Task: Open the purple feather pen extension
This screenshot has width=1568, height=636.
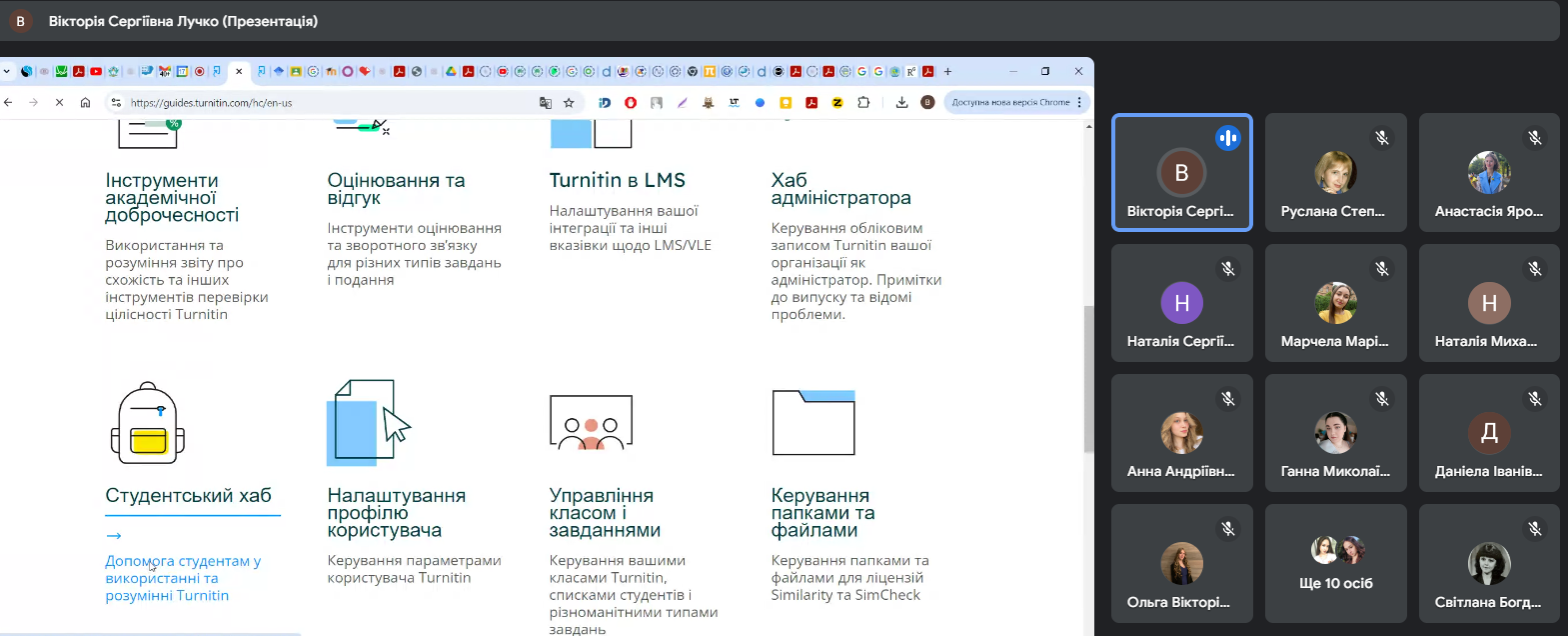Action: (x=683, y=102)
